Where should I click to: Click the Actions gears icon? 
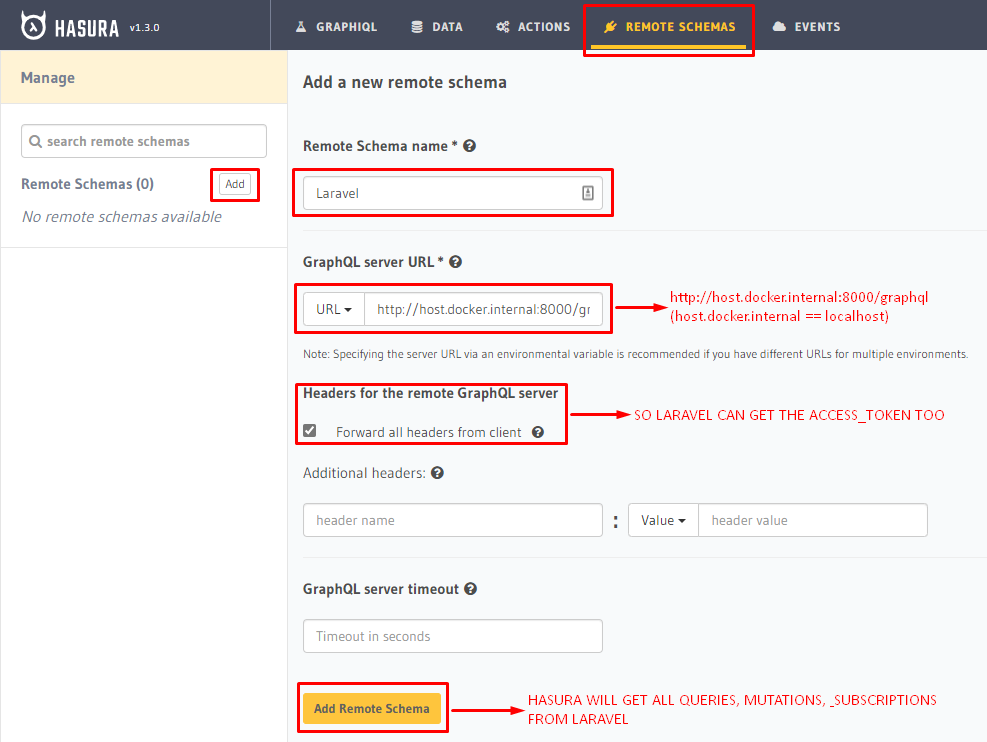[x=502, y=26]
